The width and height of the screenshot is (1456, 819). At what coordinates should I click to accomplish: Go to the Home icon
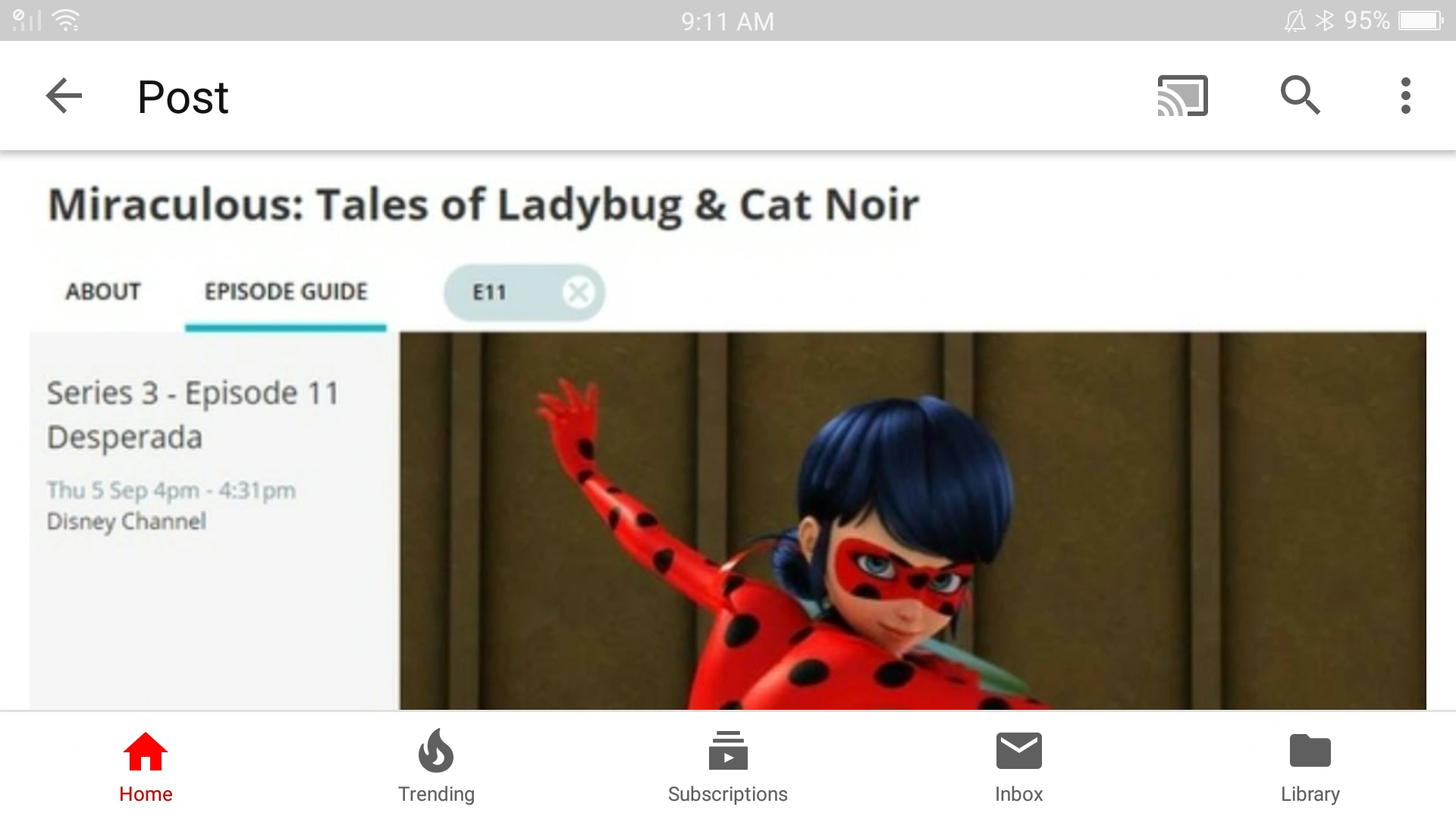[x=145, y=752]
